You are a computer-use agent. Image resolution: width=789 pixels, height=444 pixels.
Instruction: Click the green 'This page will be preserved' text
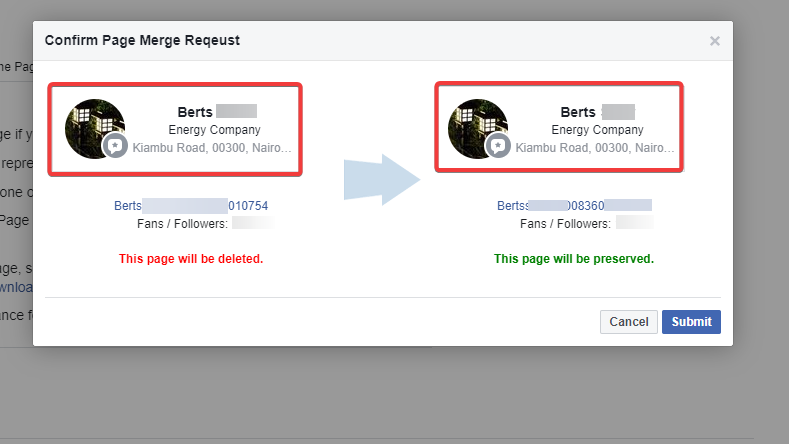[574, 259]
